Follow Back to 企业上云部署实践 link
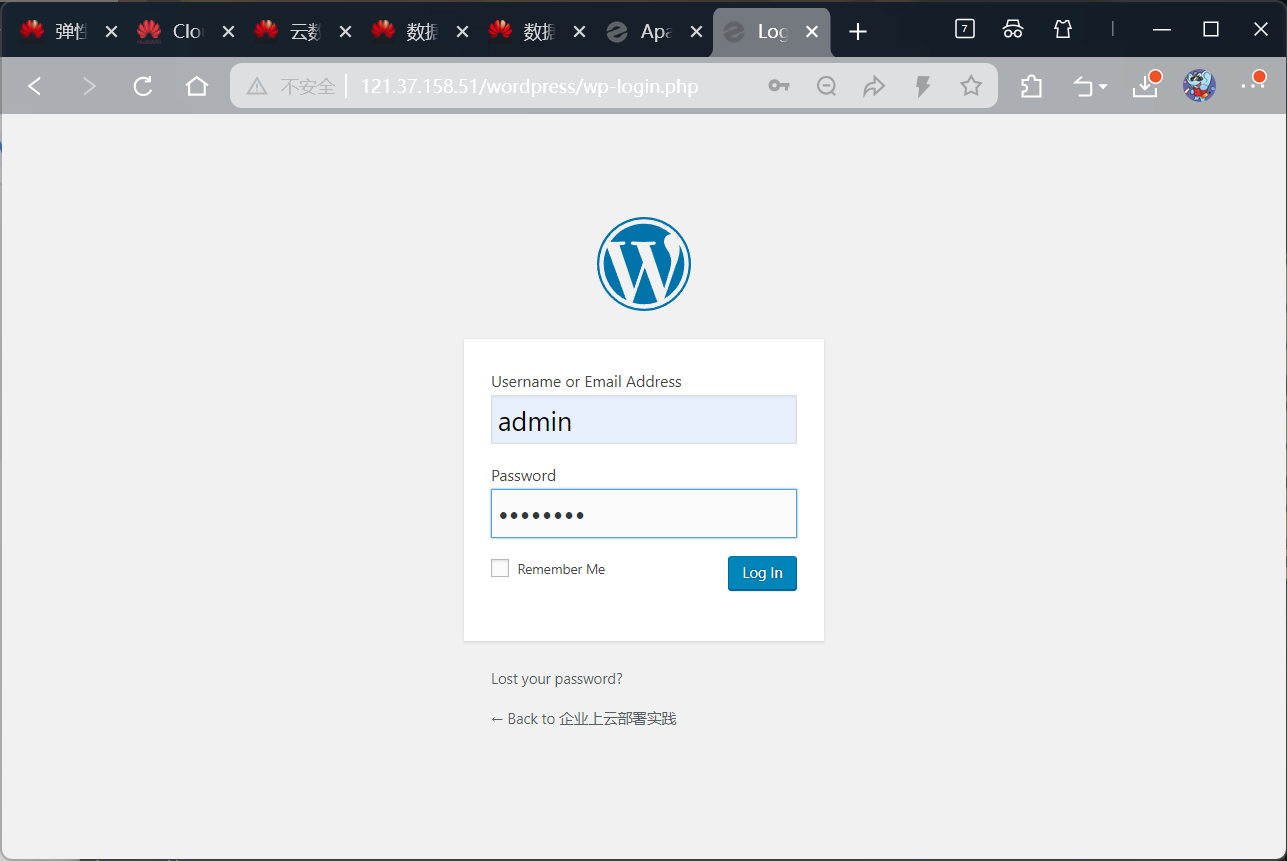The height and width of the screenshot is (861, 1287). 584,719
